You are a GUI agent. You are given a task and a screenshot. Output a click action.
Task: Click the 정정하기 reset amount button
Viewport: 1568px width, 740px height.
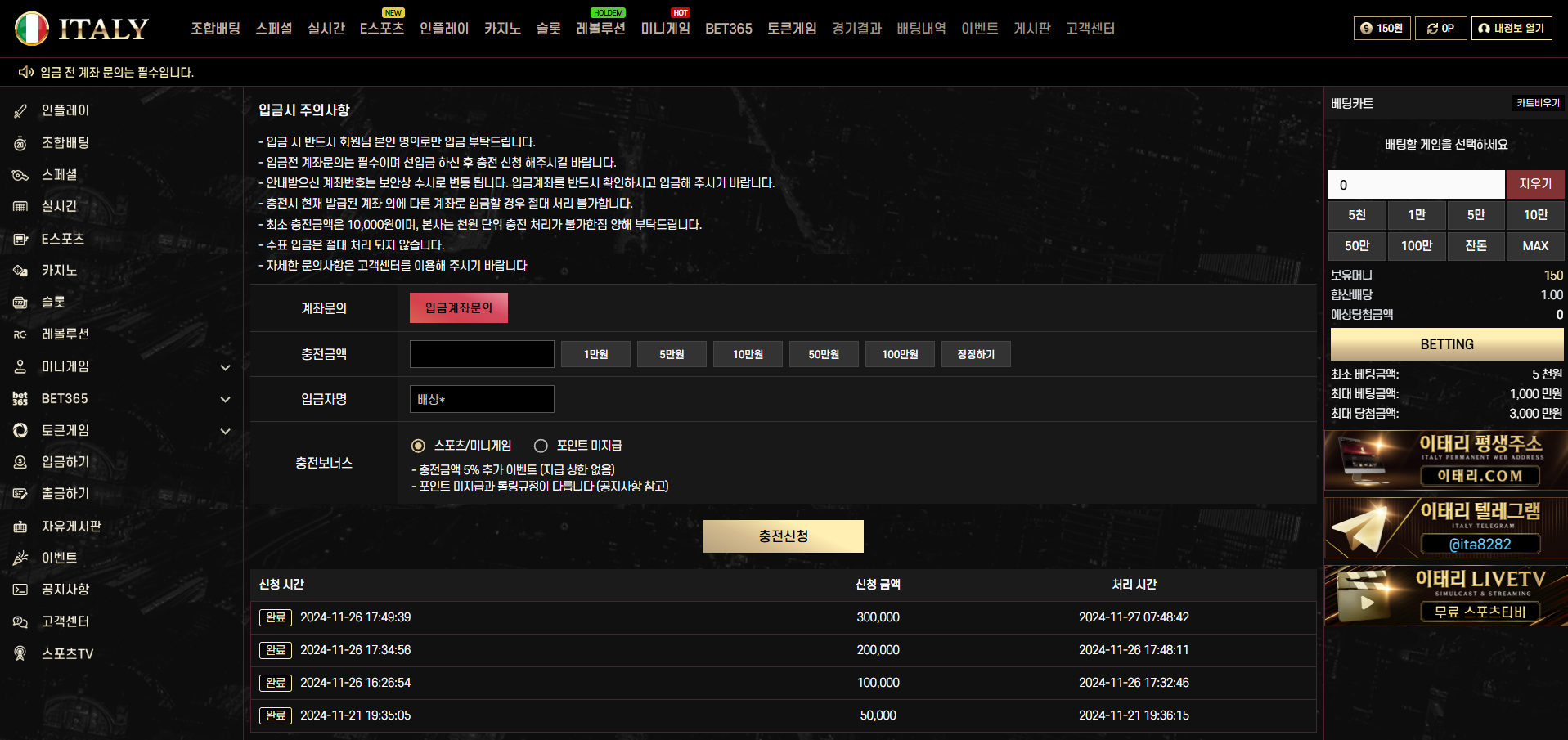pyautogui.click(x=976, y=354)
